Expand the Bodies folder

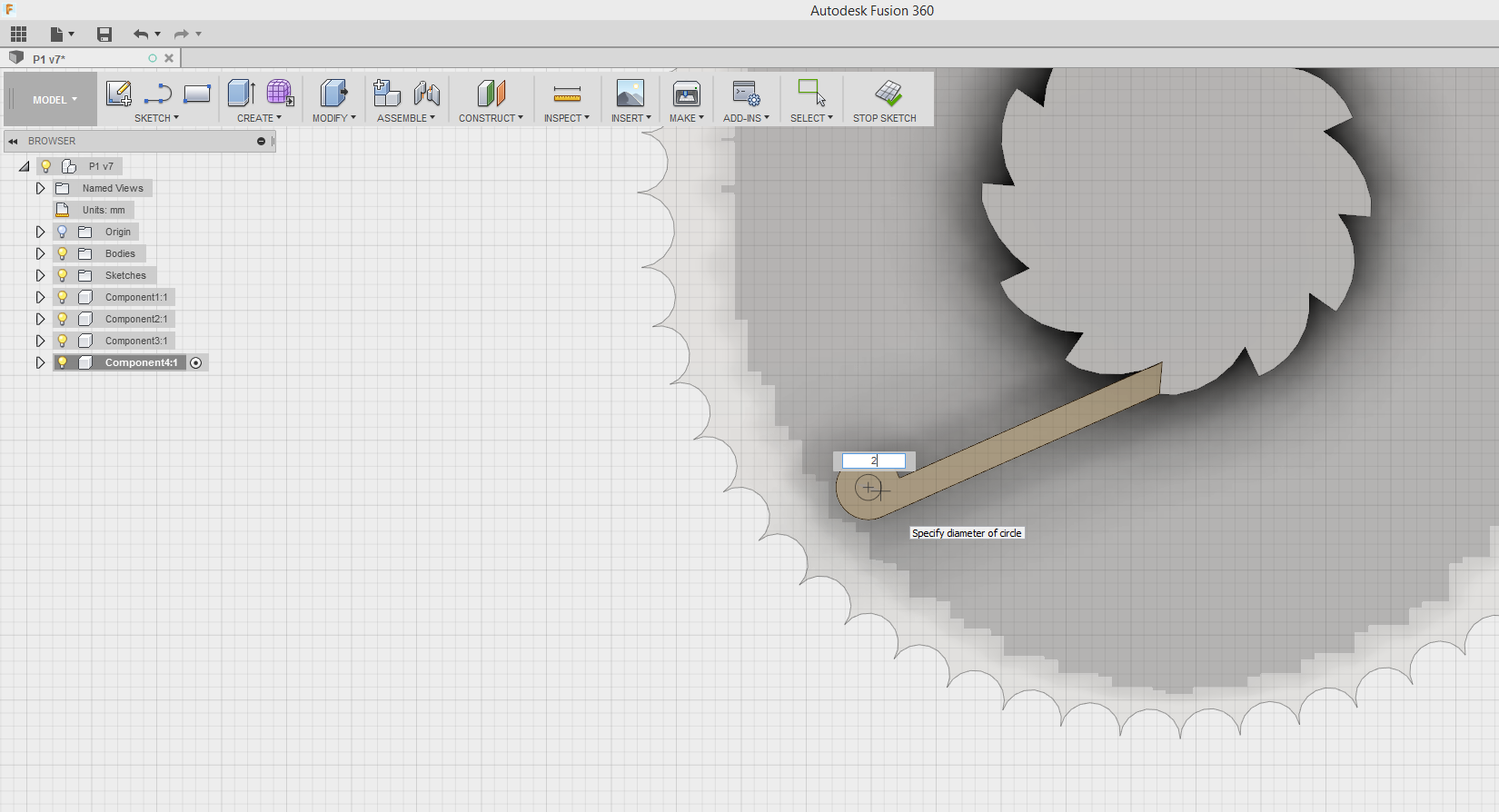point(40,253)
